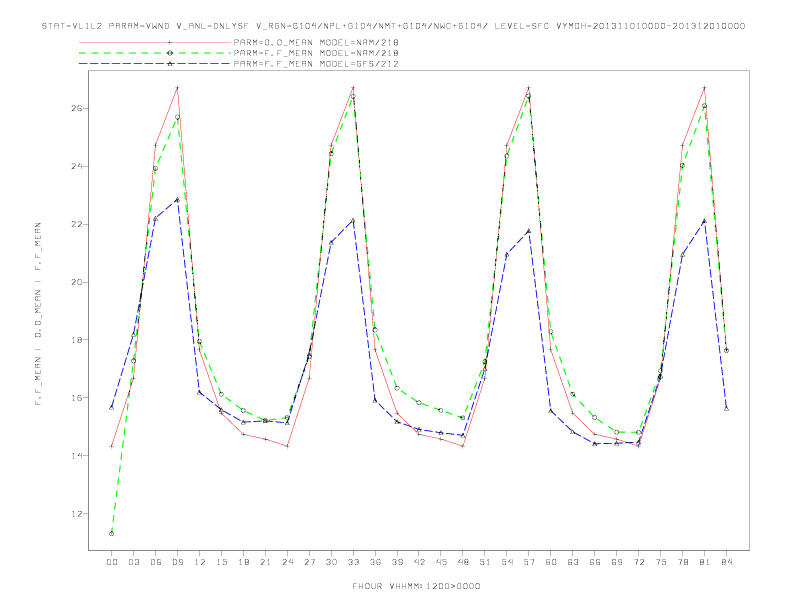Click x-axis forecast hour label 33
Viewport: 792px width, 612px height.
[x=353, y=562]
